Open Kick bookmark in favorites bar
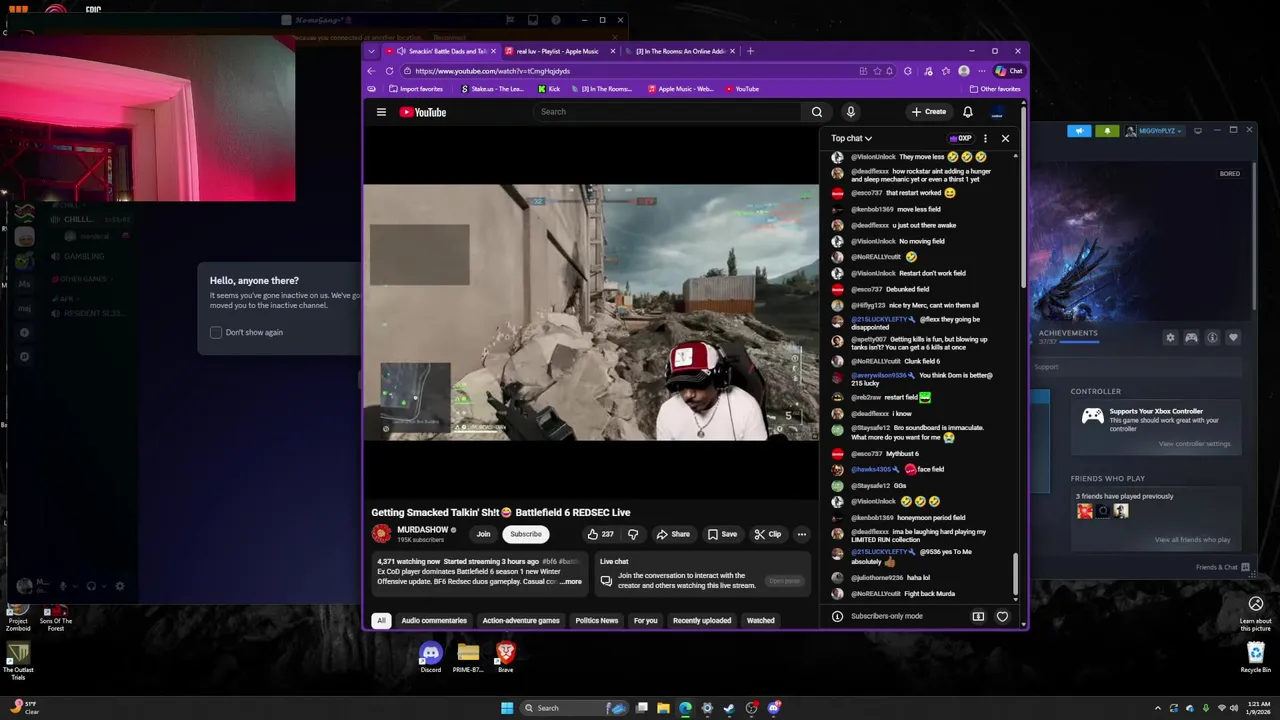Screen dimensions: 1280x720 click(x=549, y=89)
